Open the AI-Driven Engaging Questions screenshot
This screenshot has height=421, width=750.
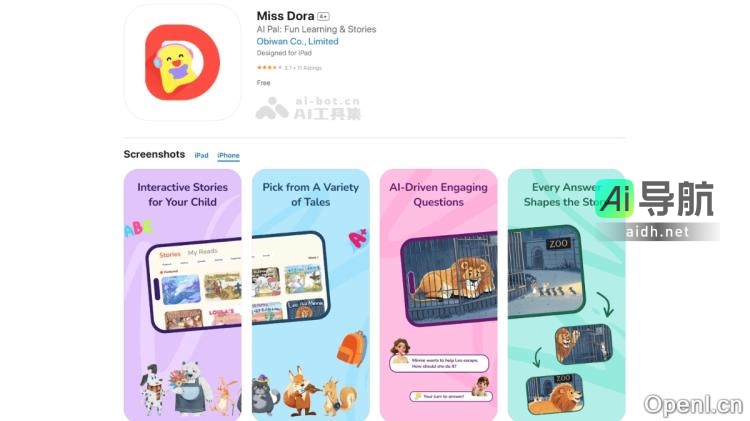439,295
